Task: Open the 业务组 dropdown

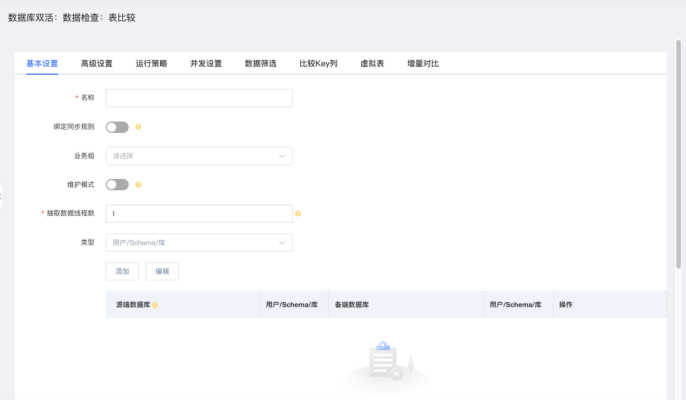Action: 199,156
